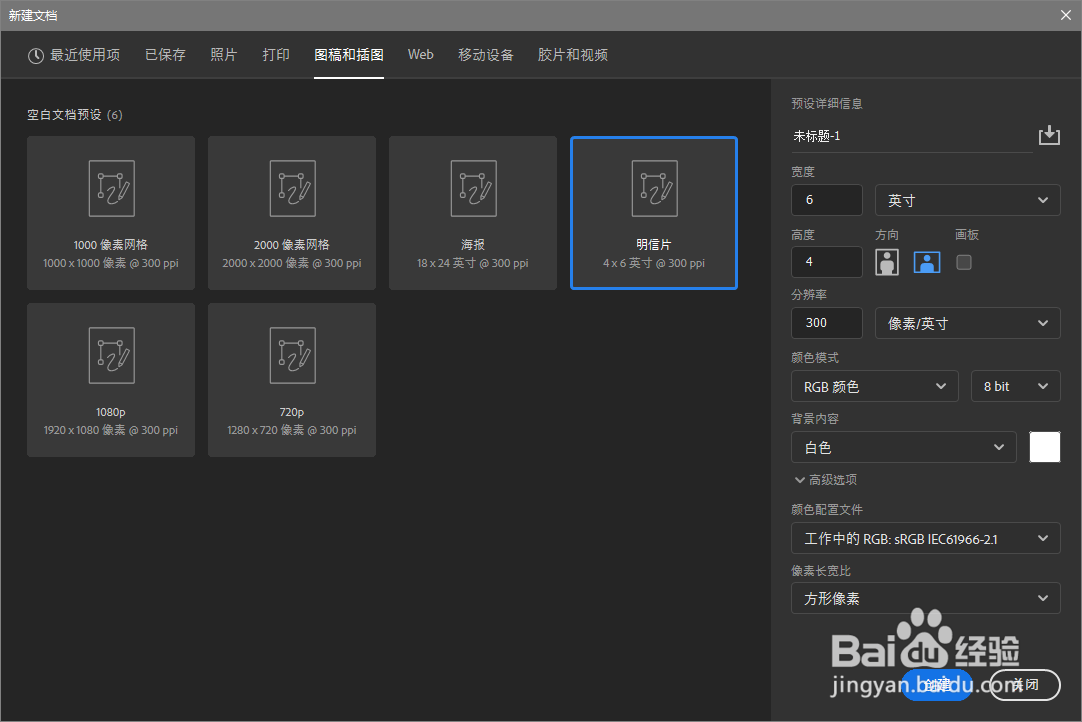1082x722 pixels.
Task: Switch to the Web tab
Action: pos(420,55)
